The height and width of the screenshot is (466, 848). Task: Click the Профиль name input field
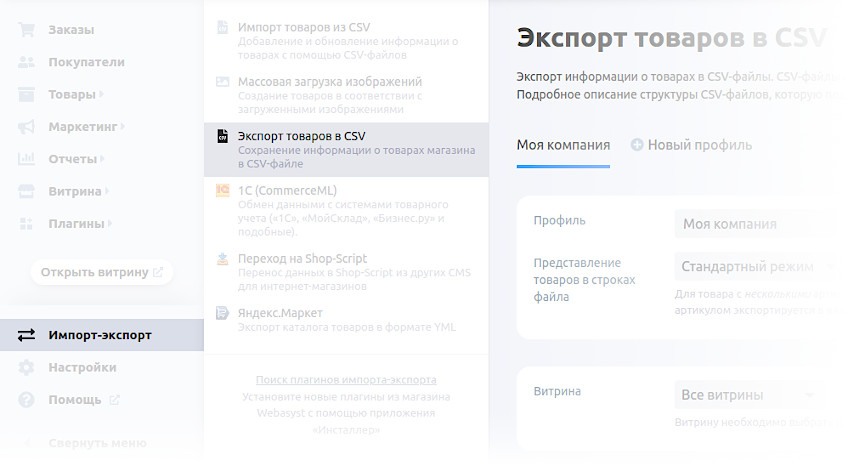pos(754,224)
